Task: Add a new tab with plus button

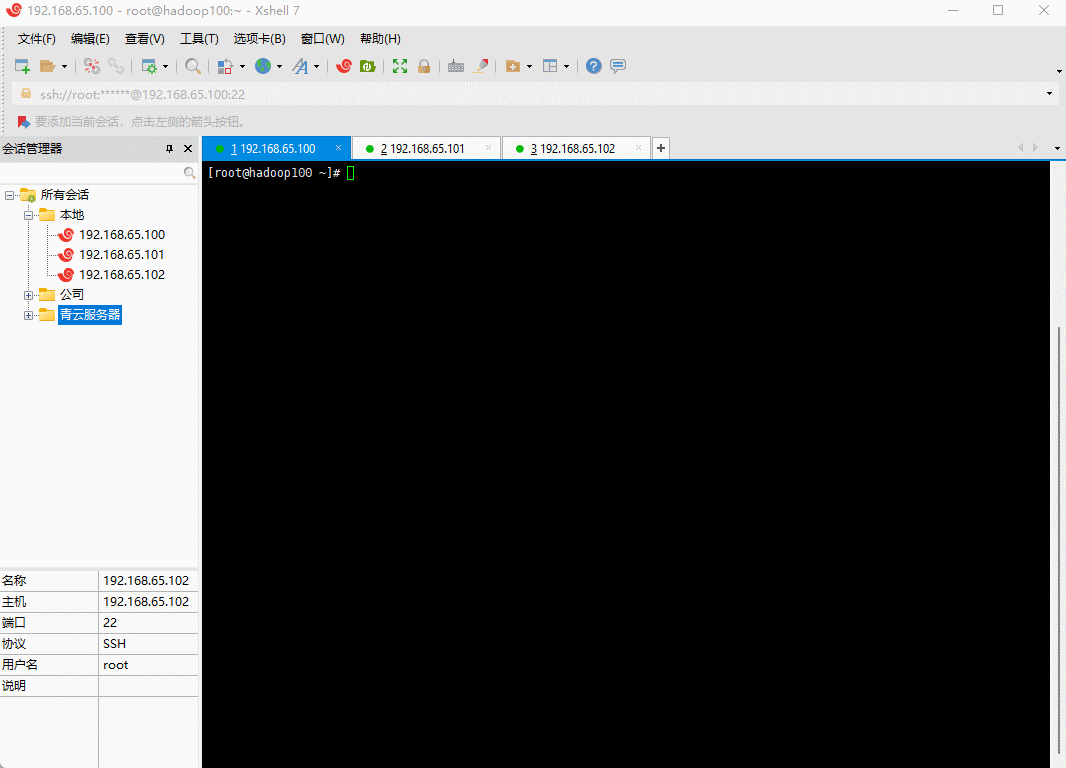Action: (x=661, y=148)
